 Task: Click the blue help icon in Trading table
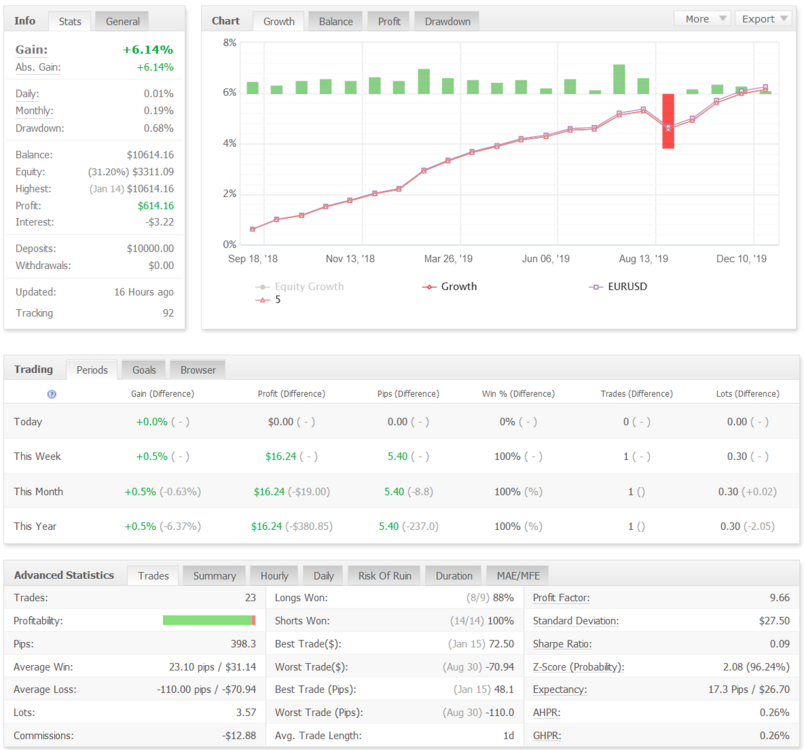click(52, 394)
